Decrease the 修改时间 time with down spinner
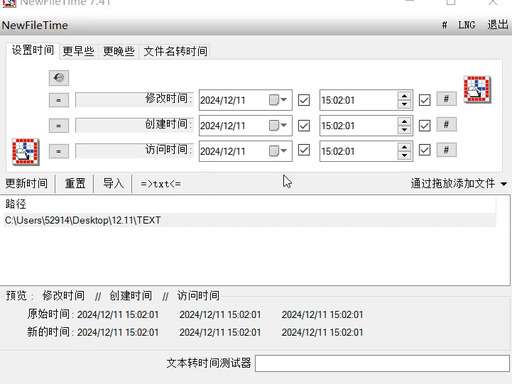 [x=404, y=104]
